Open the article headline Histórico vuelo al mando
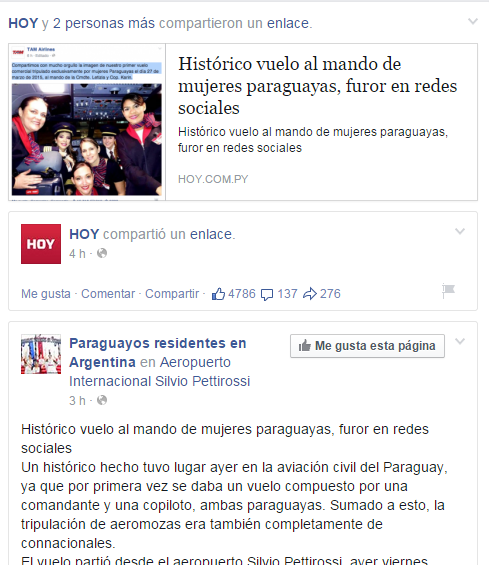The image size is (489, 565). 317,86
